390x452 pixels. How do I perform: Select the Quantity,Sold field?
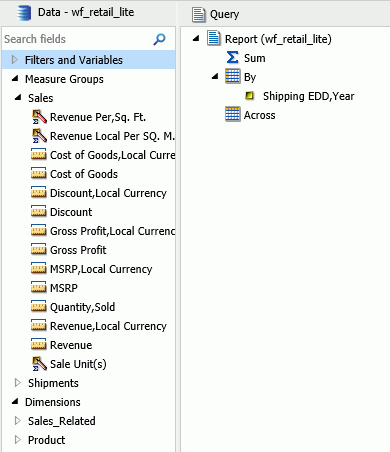pos(82,307)
